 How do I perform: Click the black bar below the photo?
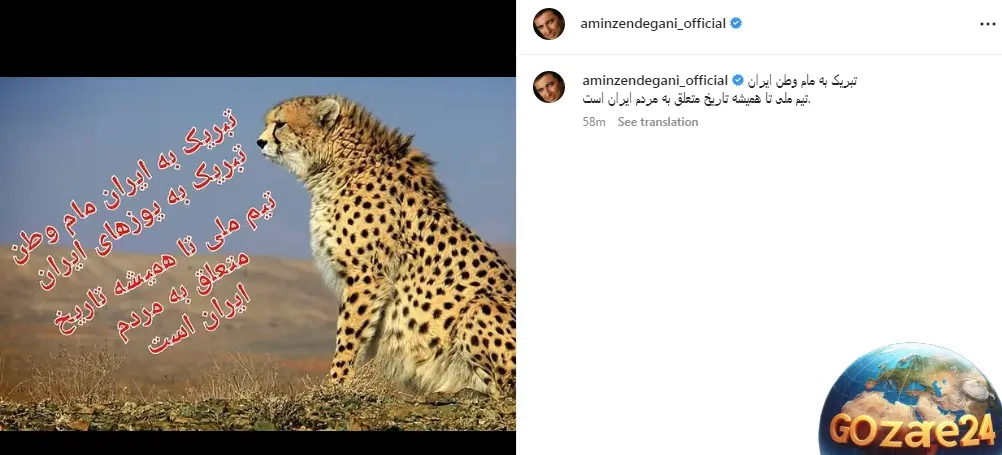click(x=258, y=443)
